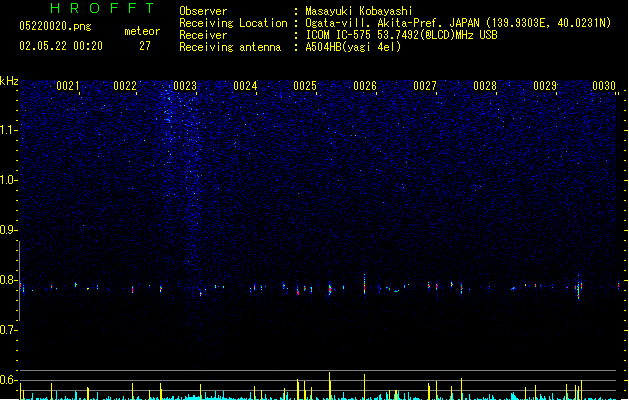The image size is (629, 400).
Task: Click the 0028 time marker
Action: click(x=485, y=86)
